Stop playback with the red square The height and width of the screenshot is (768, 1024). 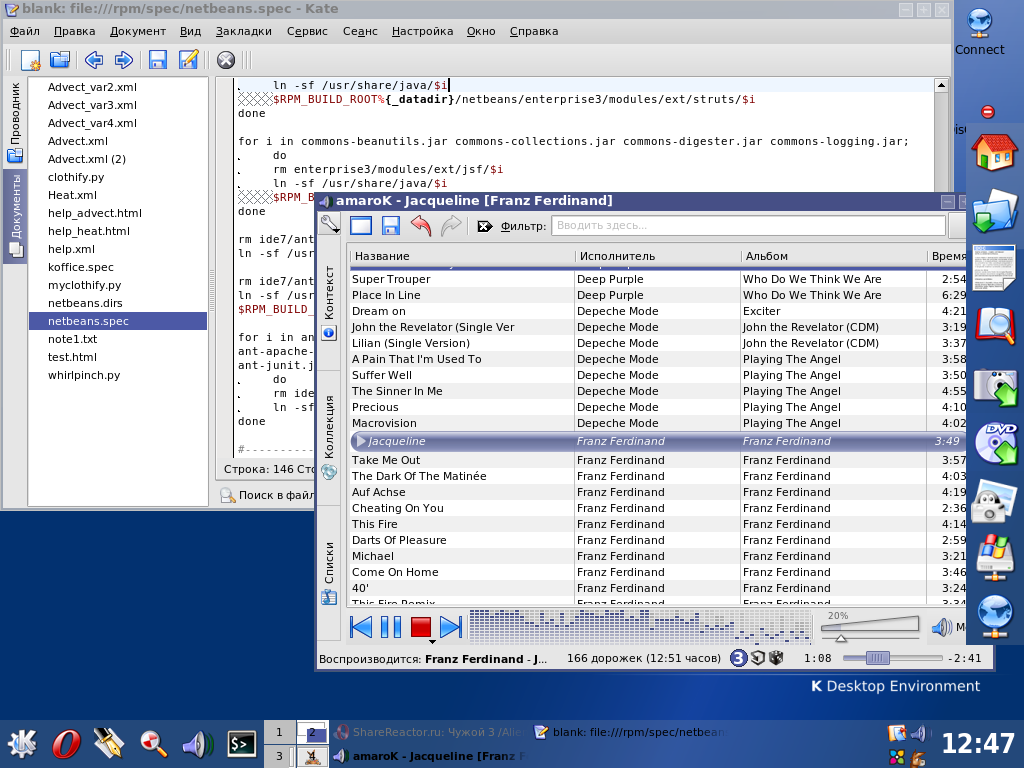(x=421, y=627)
